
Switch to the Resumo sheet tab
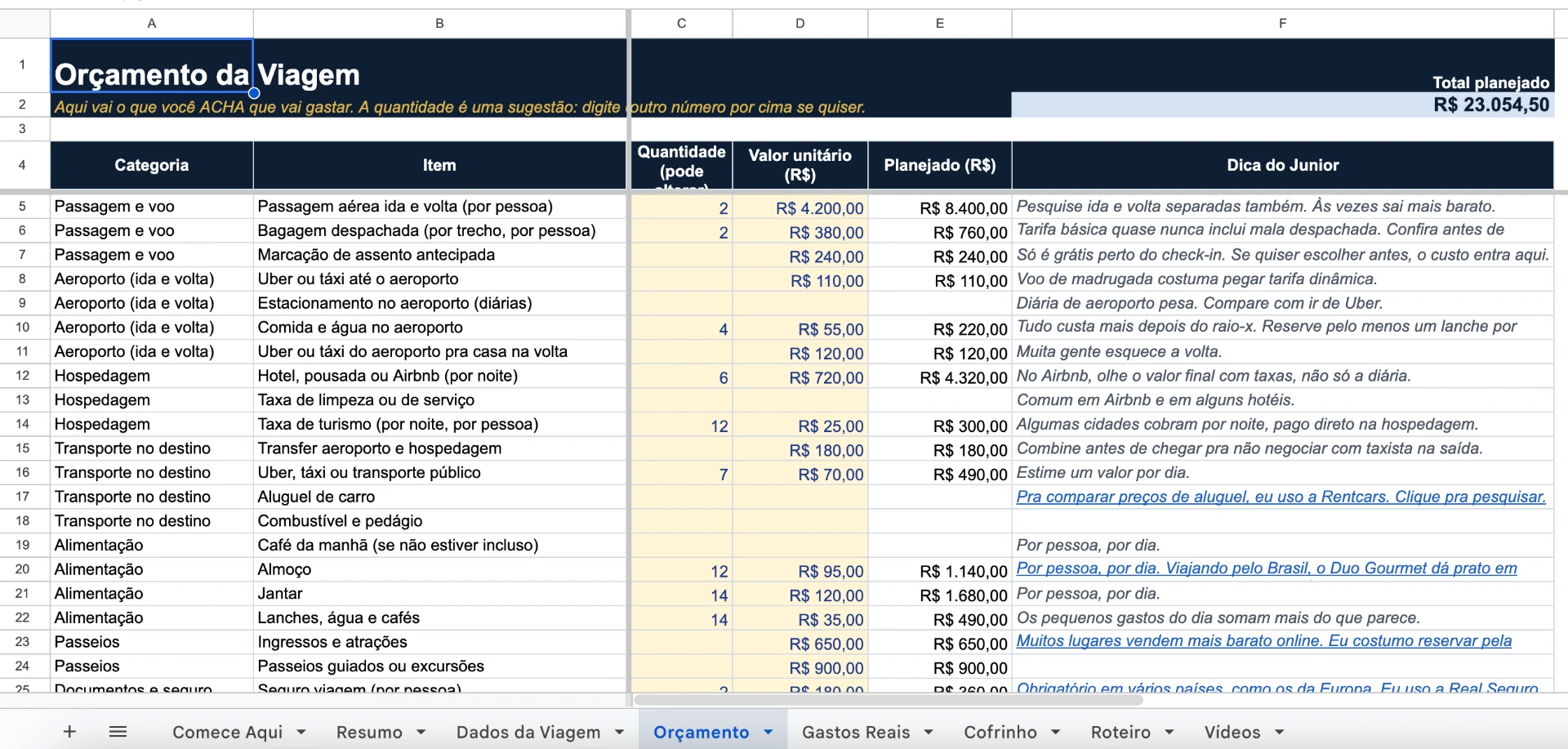pos(369,732)
